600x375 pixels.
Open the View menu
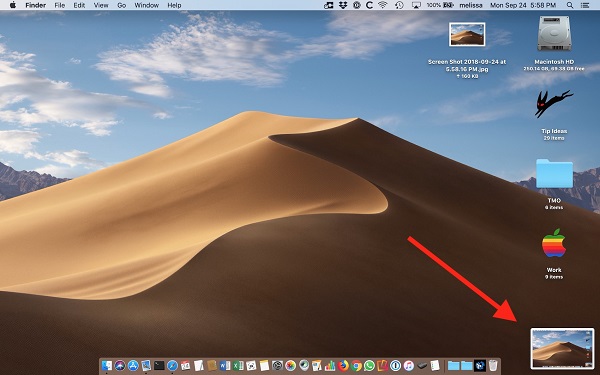101,5
